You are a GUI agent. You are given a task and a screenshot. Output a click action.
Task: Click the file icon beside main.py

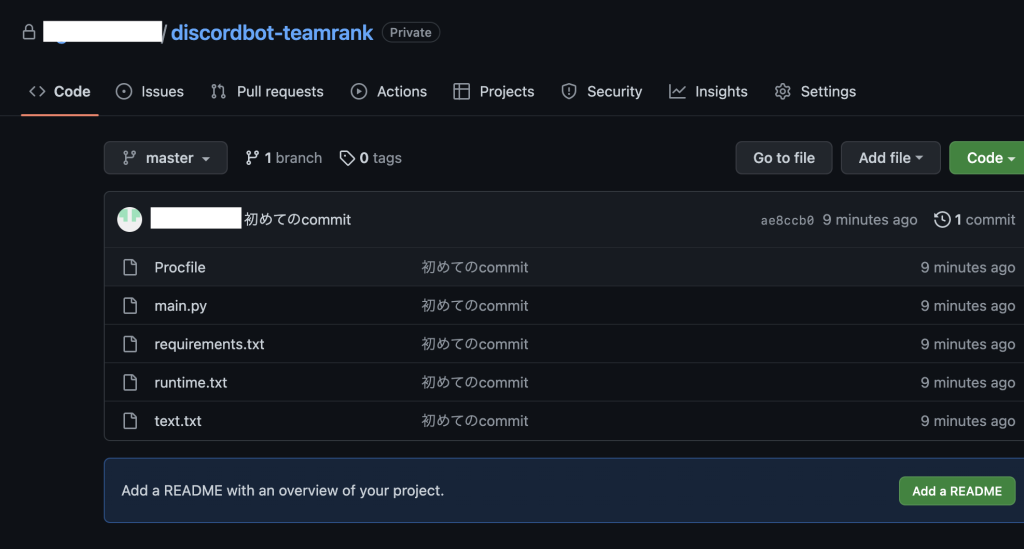pyautogui.click(x=130, y=306)
